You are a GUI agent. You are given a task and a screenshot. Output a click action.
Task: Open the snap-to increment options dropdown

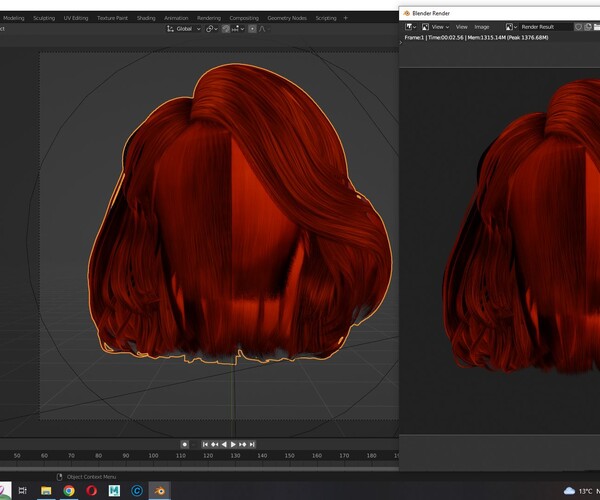pyautogui.click(x=238, y=29)
